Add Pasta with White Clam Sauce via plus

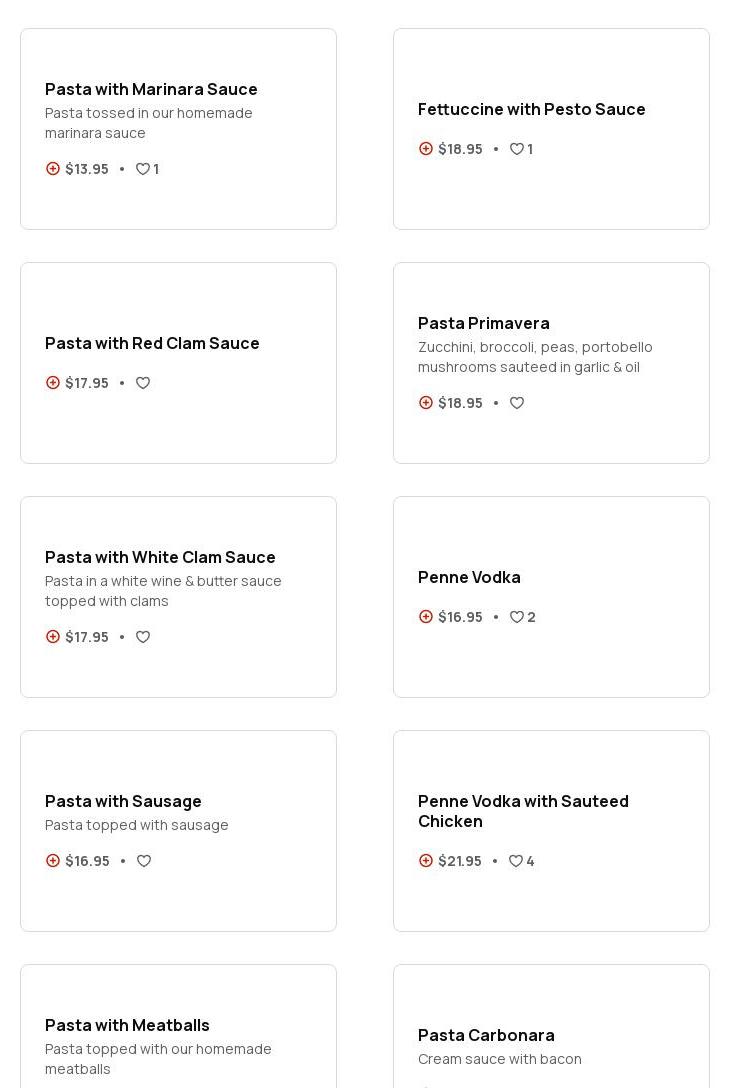53,637
